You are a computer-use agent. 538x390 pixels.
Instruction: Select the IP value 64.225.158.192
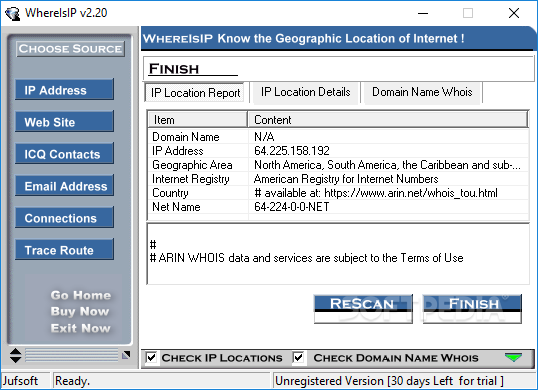292,151
